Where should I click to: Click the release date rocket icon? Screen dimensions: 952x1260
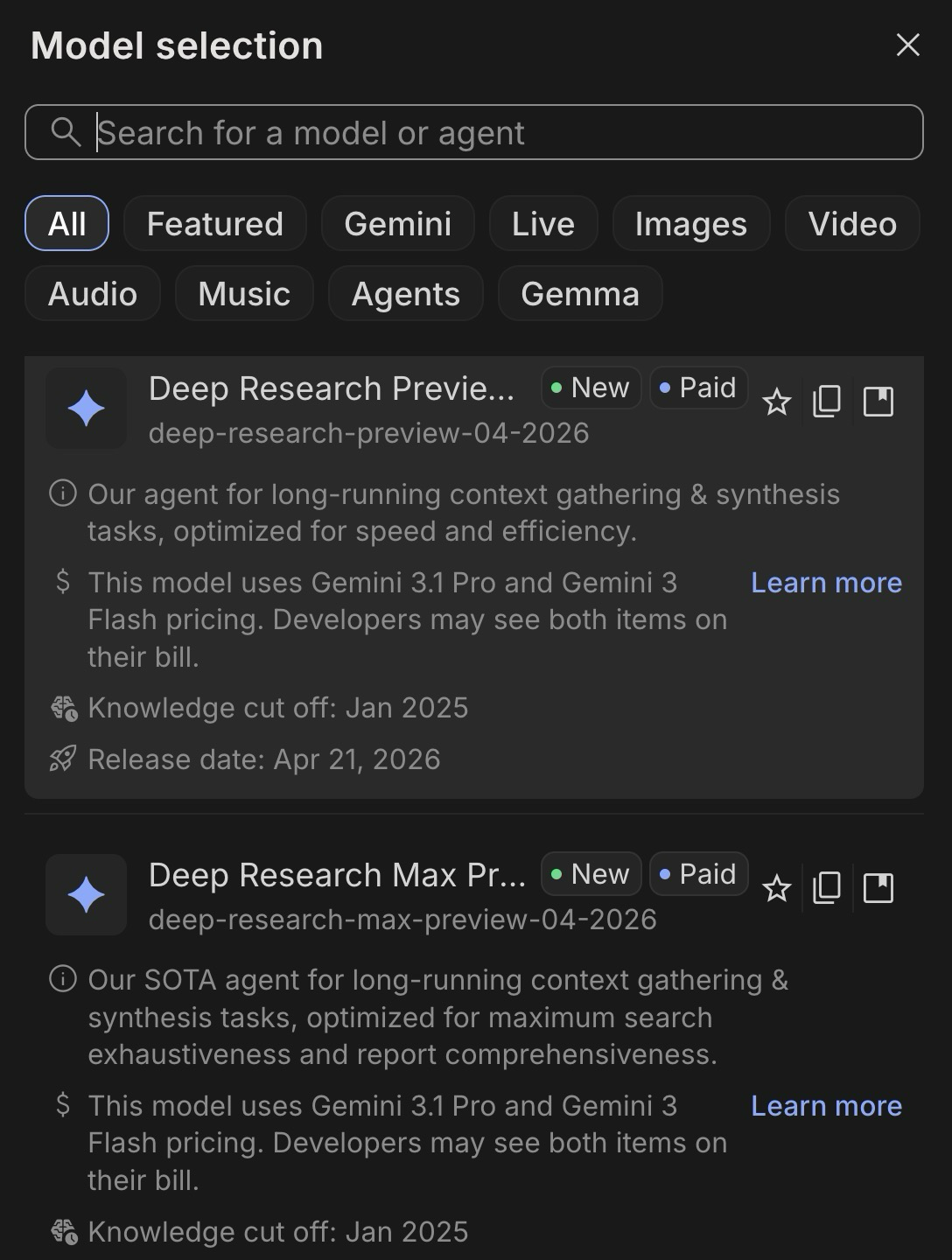click(63, 759)
